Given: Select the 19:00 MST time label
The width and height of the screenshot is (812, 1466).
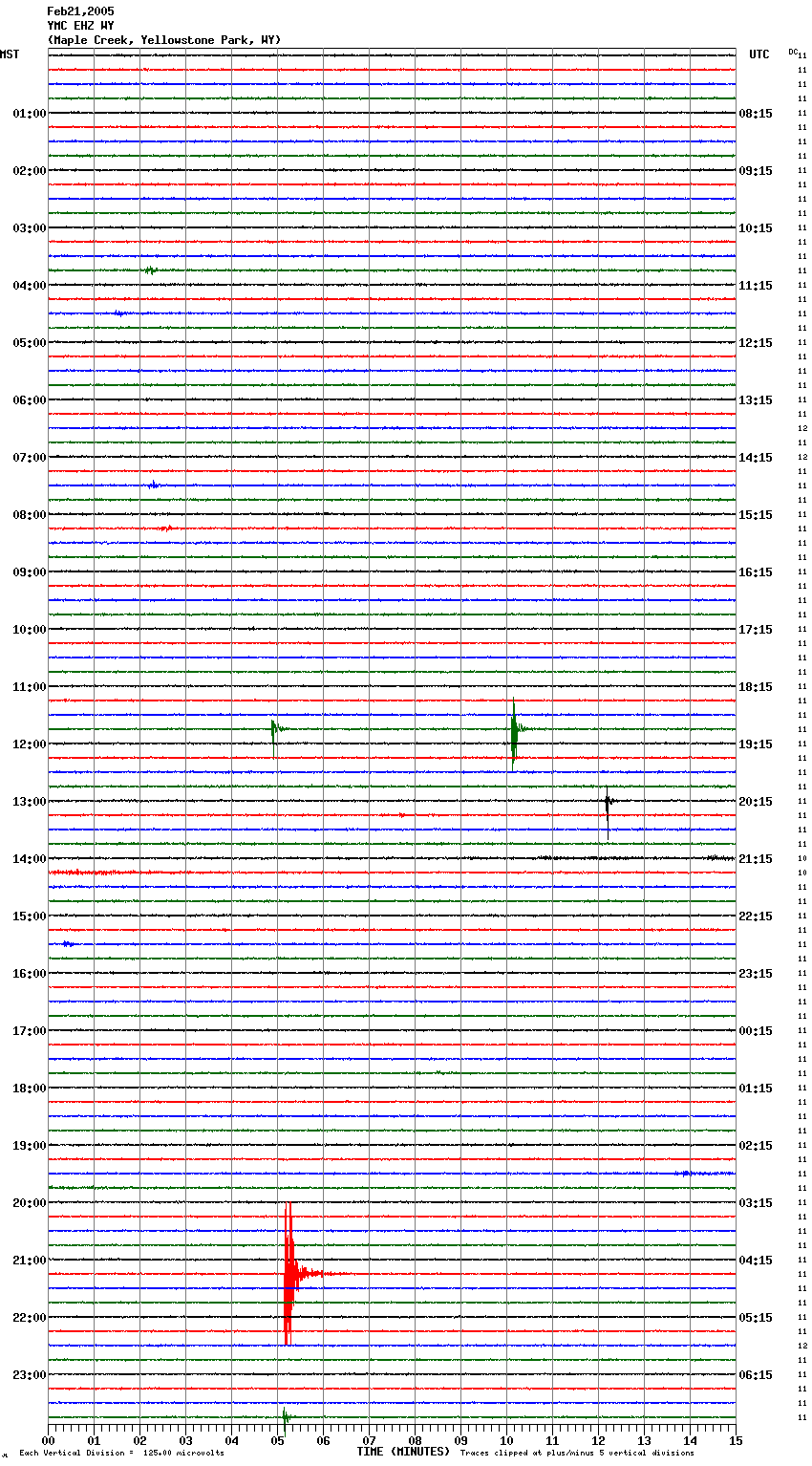Looking at the screenshot, I should click(x=30, y=1146).
